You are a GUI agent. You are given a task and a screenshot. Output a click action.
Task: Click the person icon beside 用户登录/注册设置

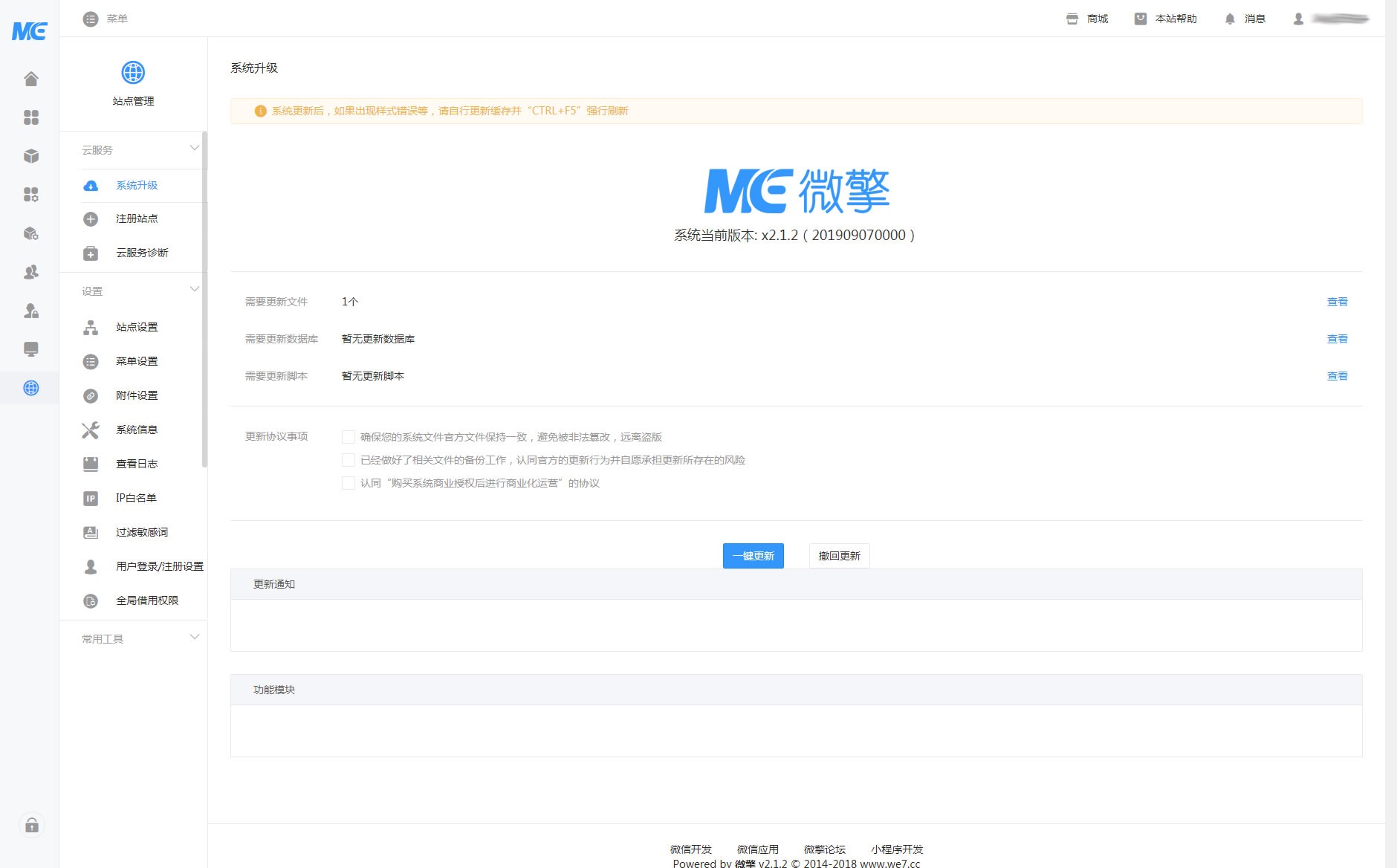91,567
